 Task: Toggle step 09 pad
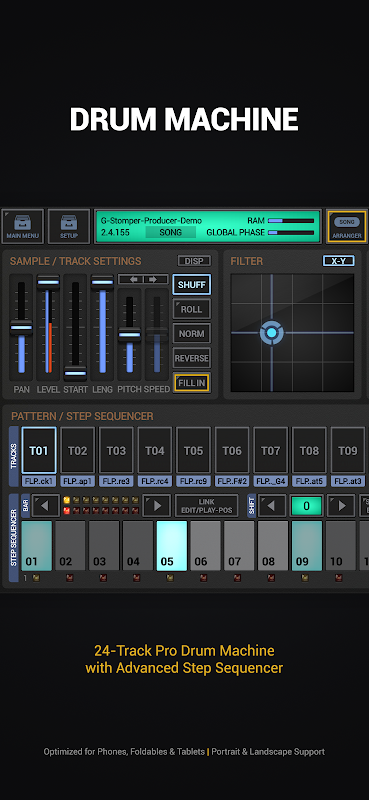coord(307,545)
